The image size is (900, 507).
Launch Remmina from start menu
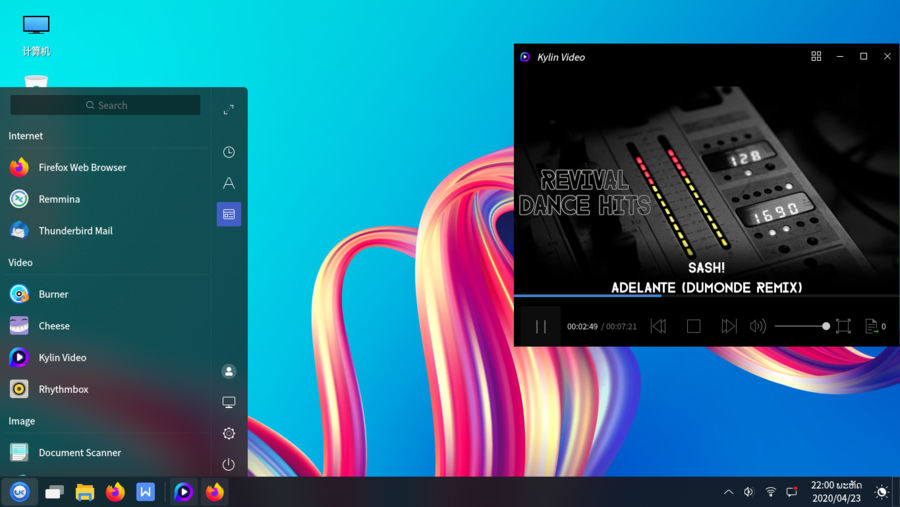107,199
